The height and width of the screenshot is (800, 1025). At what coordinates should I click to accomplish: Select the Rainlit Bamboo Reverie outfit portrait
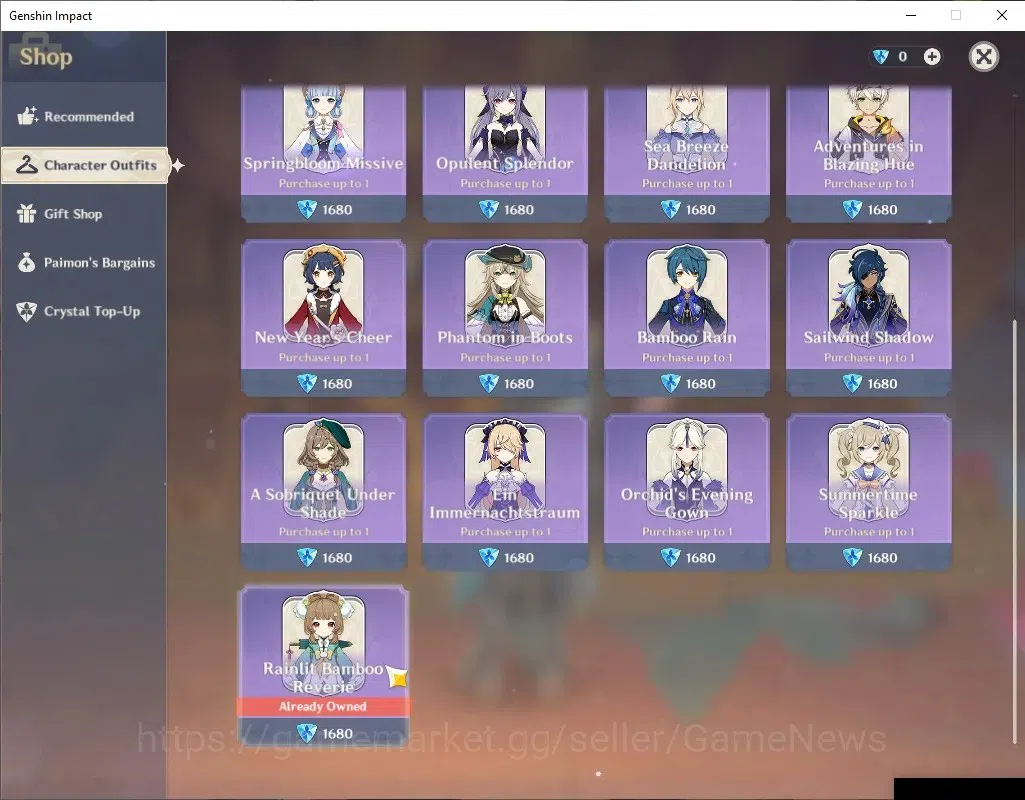[x=324, y=644]
